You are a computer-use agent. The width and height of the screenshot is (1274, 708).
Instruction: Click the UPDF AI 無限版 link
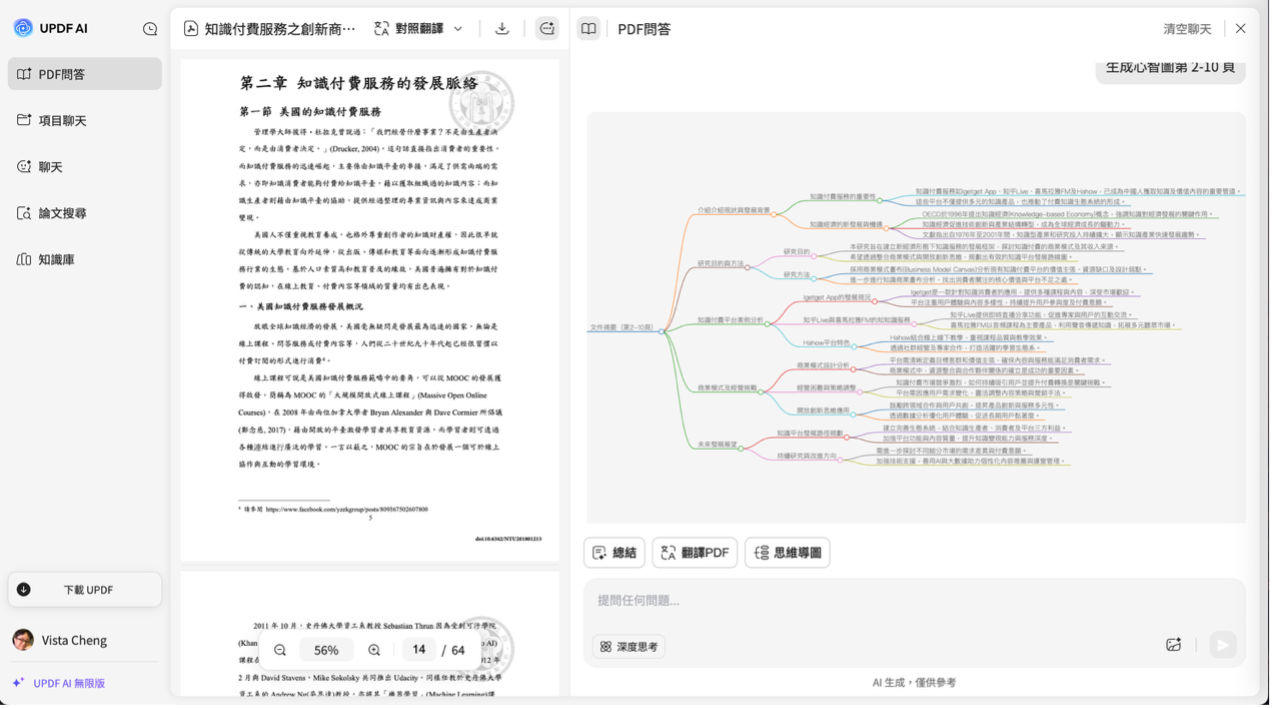point(59,683)
